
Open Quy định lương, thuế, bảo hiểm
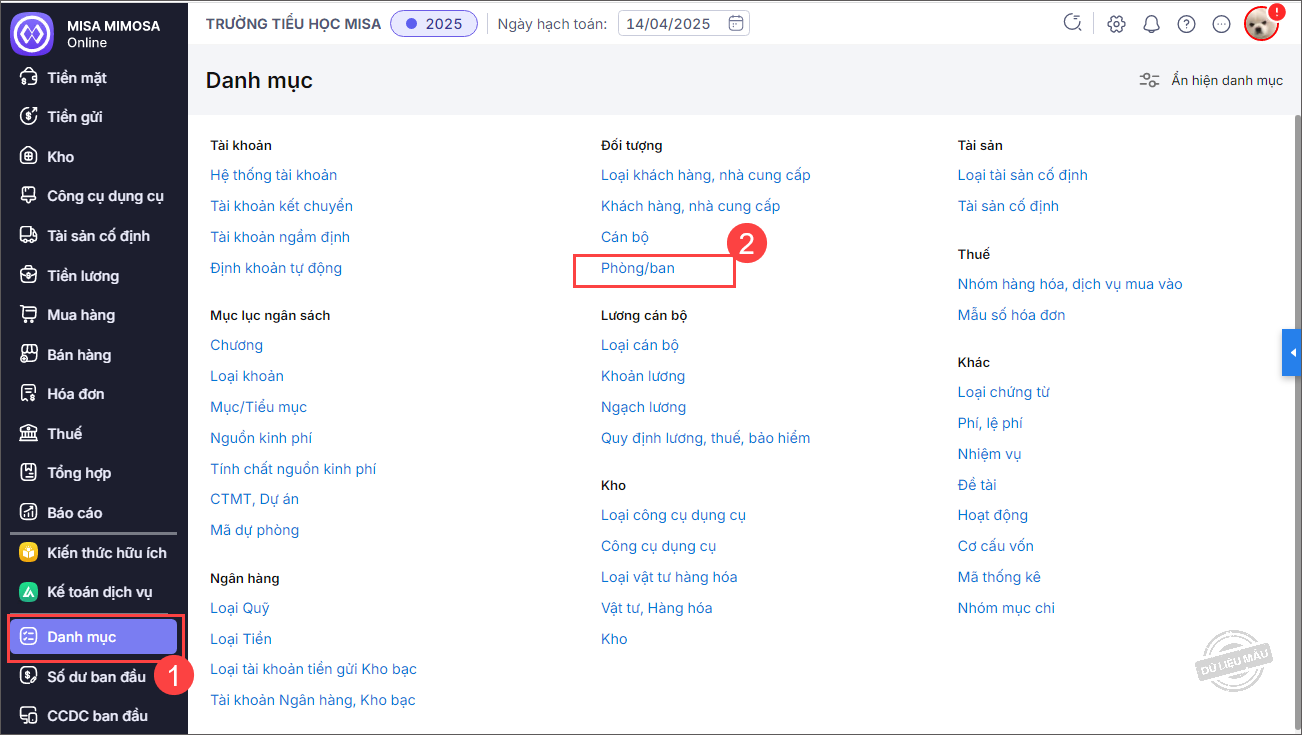(x=706, y=438)
